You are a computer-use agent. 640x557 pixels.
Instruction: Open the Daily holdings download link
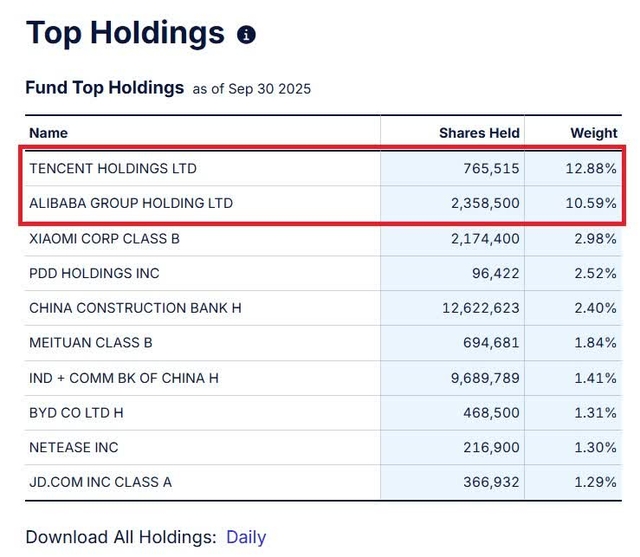[246, 537]
